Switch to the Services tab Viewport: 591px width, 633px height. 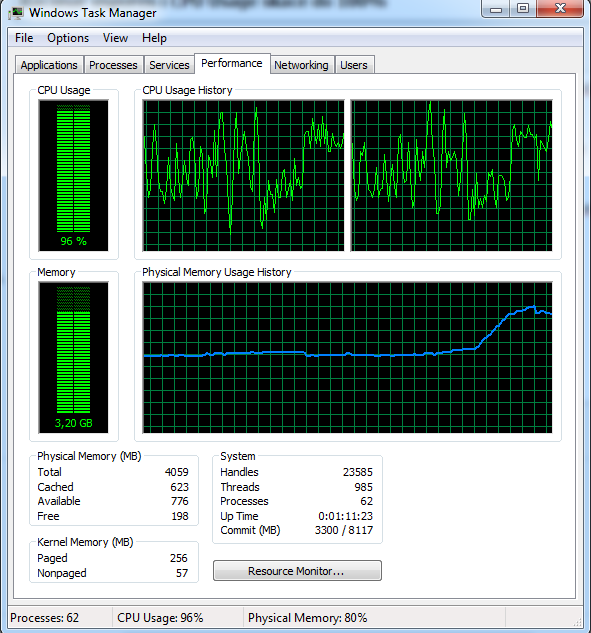click(169, 65)
